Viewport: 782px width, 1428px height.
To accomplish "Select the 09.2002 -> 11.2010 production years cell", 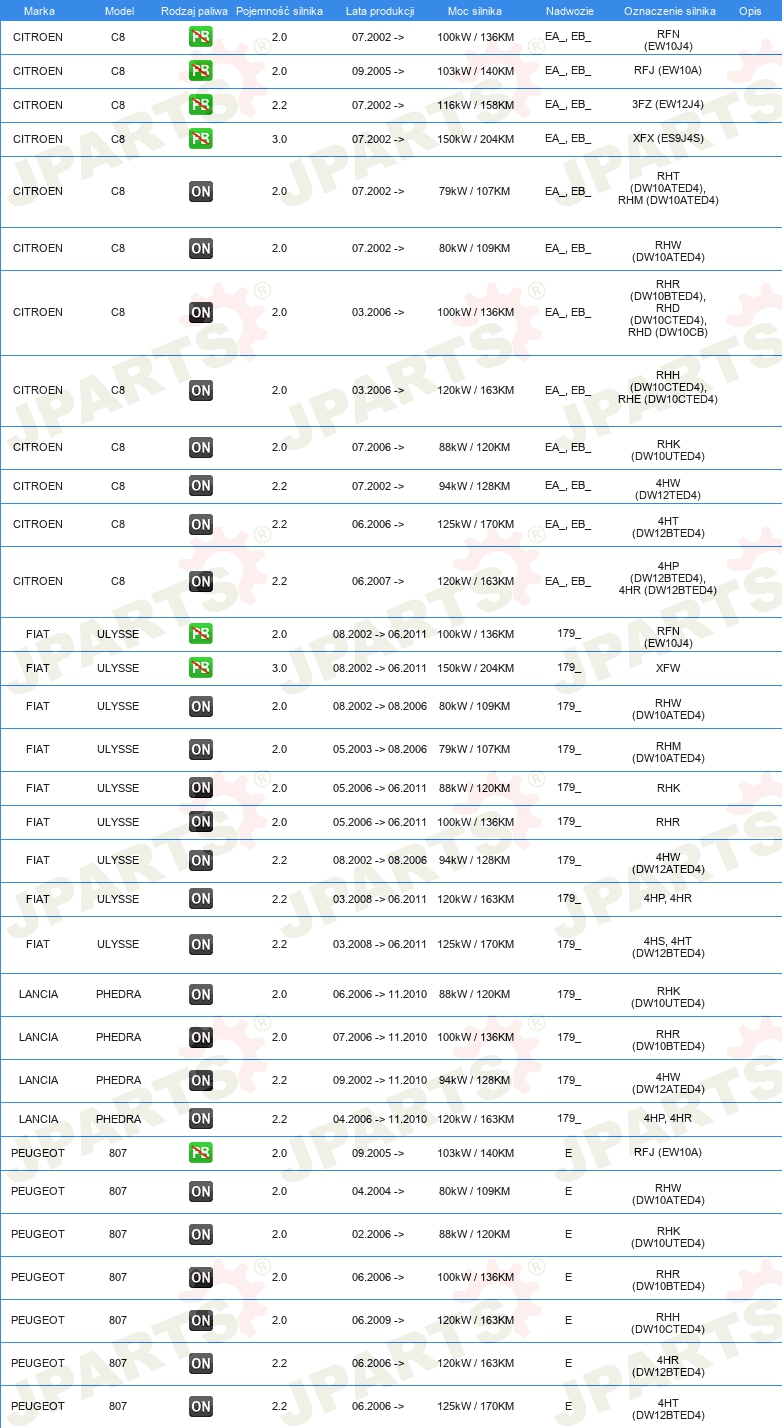I will coord(380,1080).
